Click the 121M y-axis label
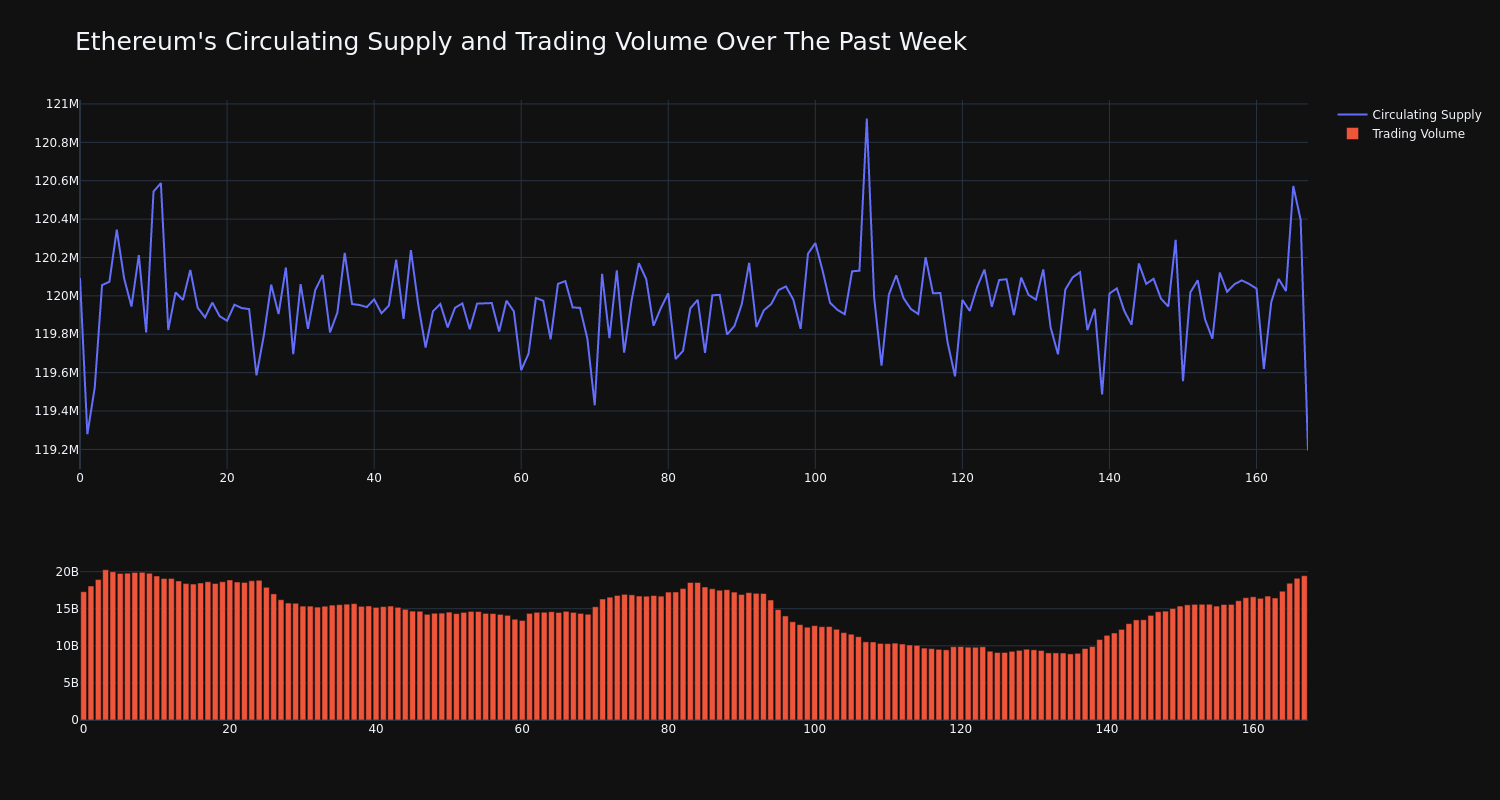 point(62,104)
